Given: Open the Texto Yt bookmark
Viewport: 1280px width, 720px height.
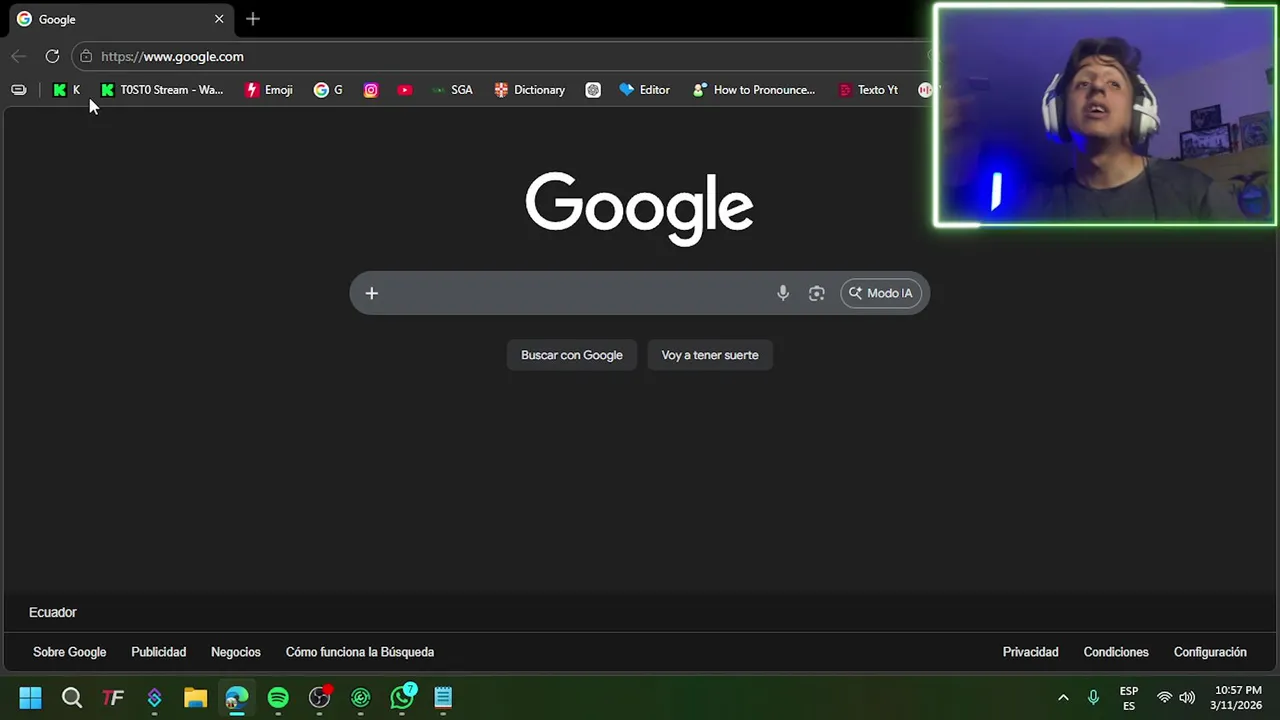Looking at the screenshot, I should [868, 90].
